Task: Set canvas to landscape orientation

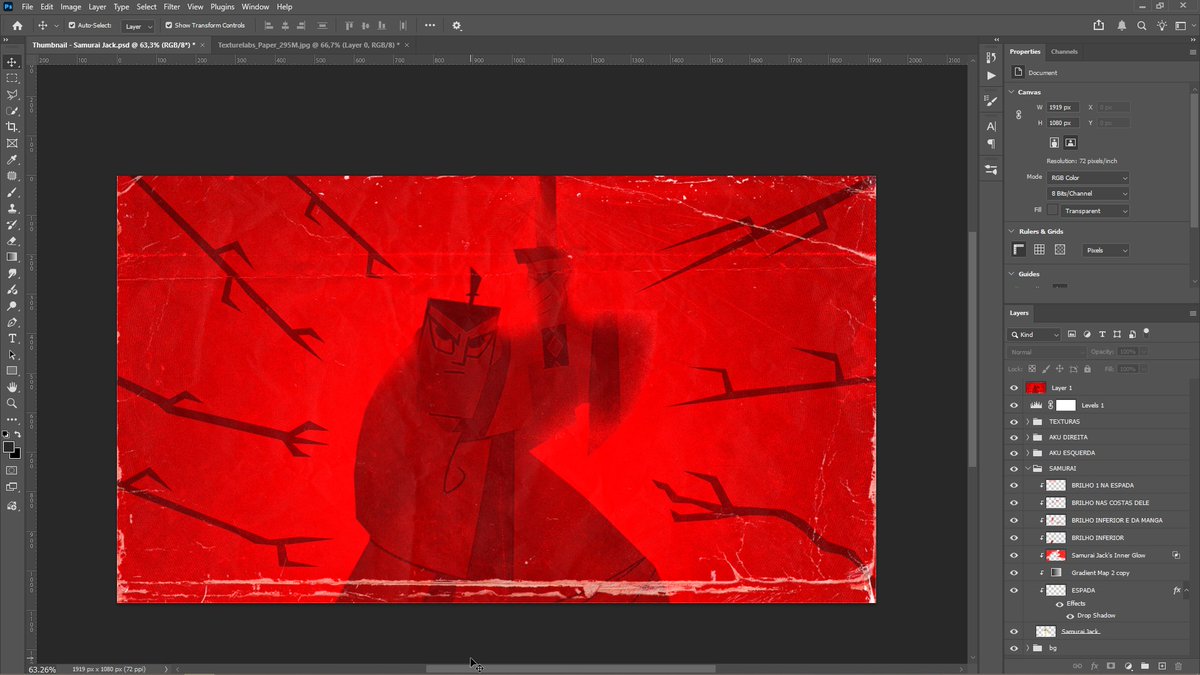Action: click(1070, 143)
